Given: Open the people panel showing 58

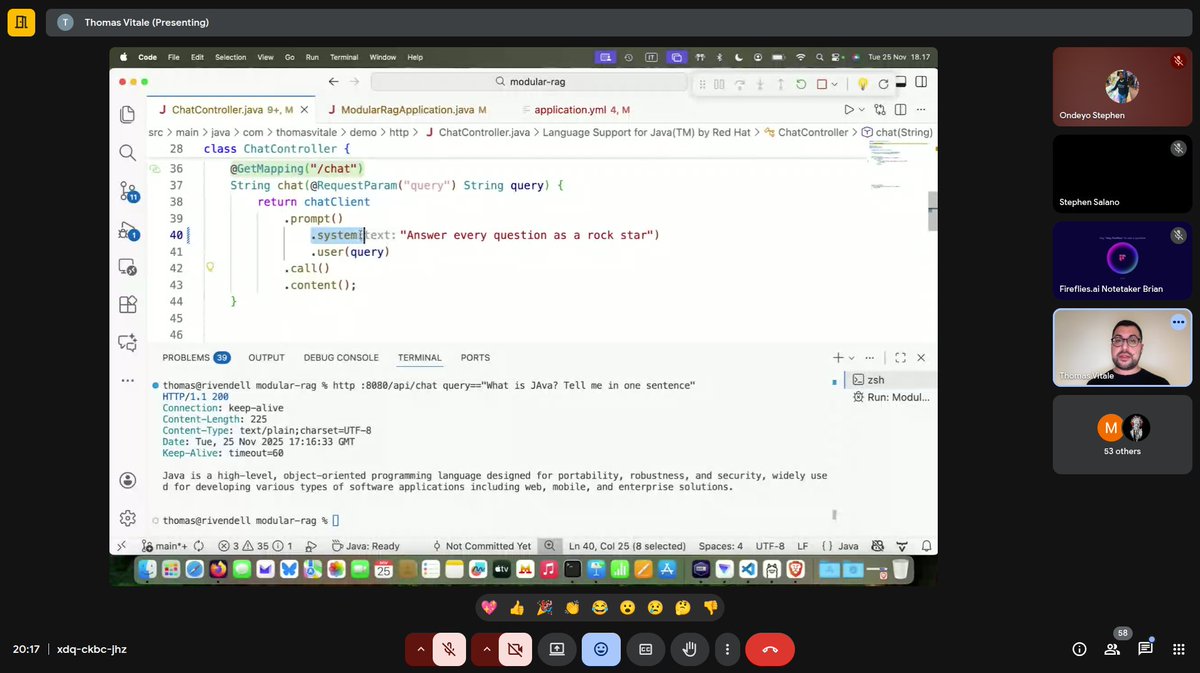Looking at the screenshot, I should 1113,648.
